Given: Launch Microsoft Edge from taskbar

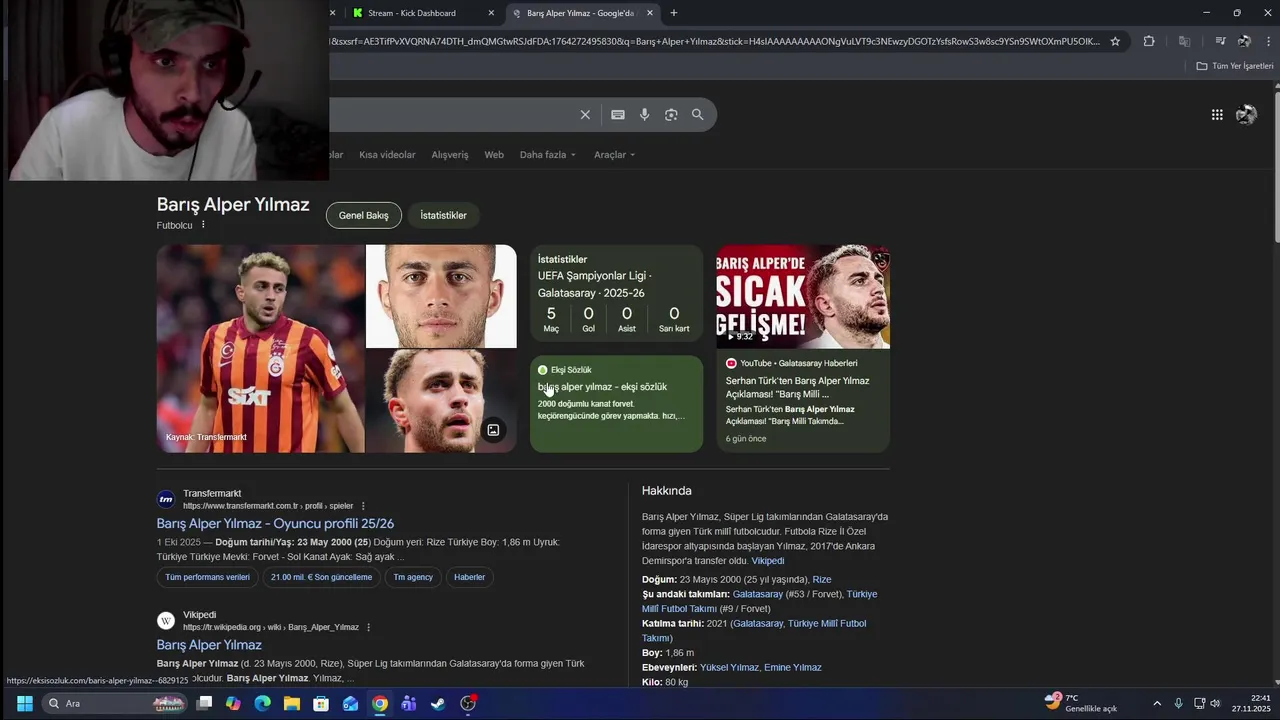Looking at the screenshot, I should click(262, 704).
